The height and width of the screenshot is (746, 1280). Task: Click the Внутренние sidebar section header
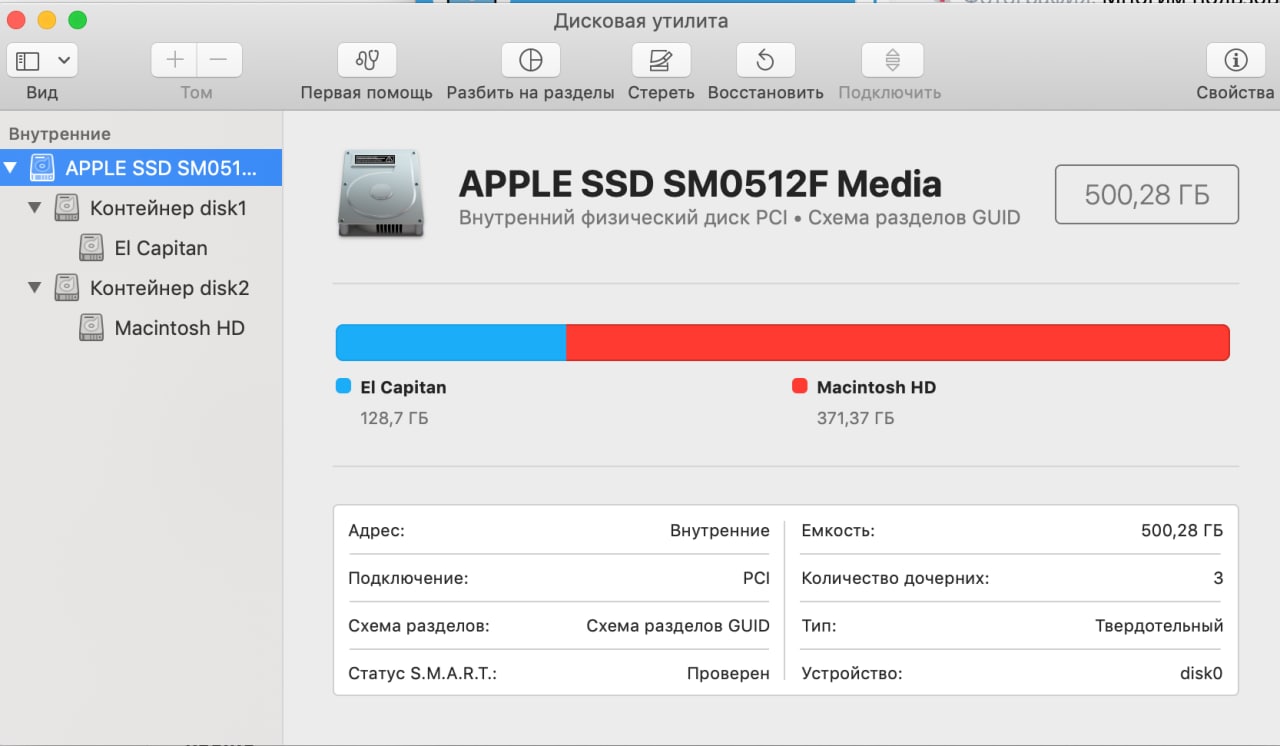pyautogui.click(x=60, y=134)
